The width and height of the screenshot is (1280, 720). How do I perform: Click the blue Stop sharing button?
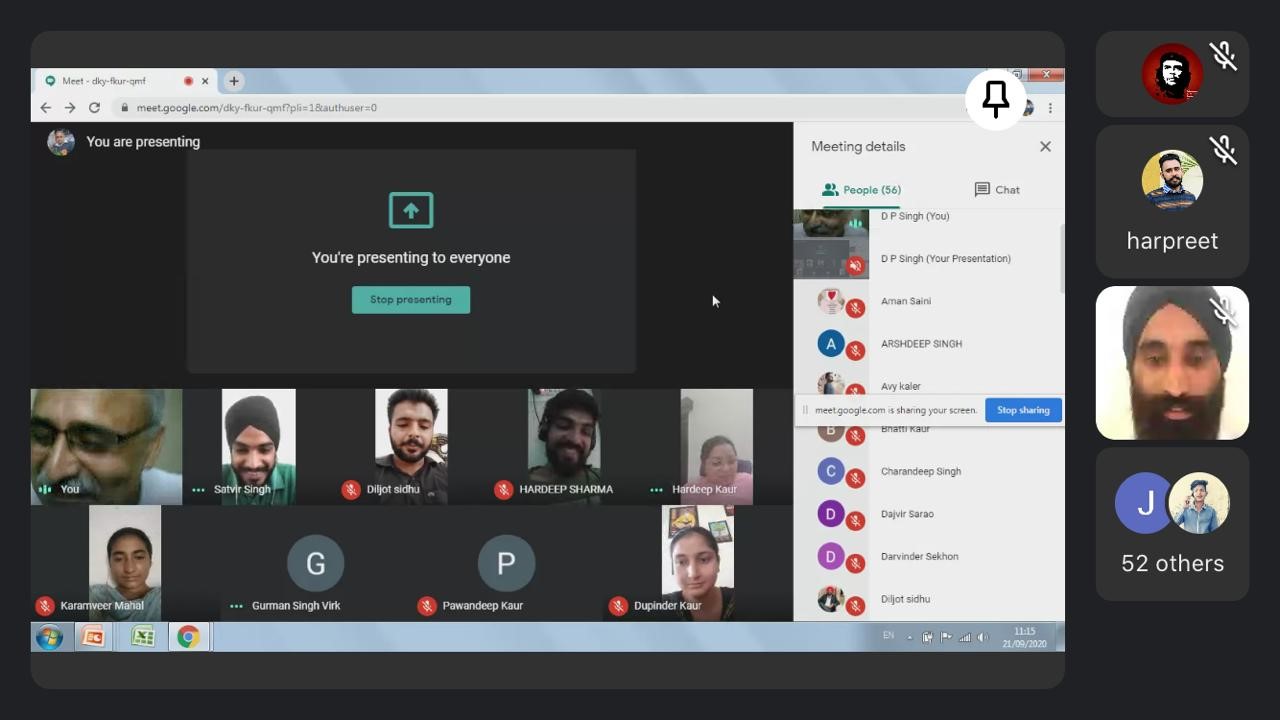pos(1023,410)
